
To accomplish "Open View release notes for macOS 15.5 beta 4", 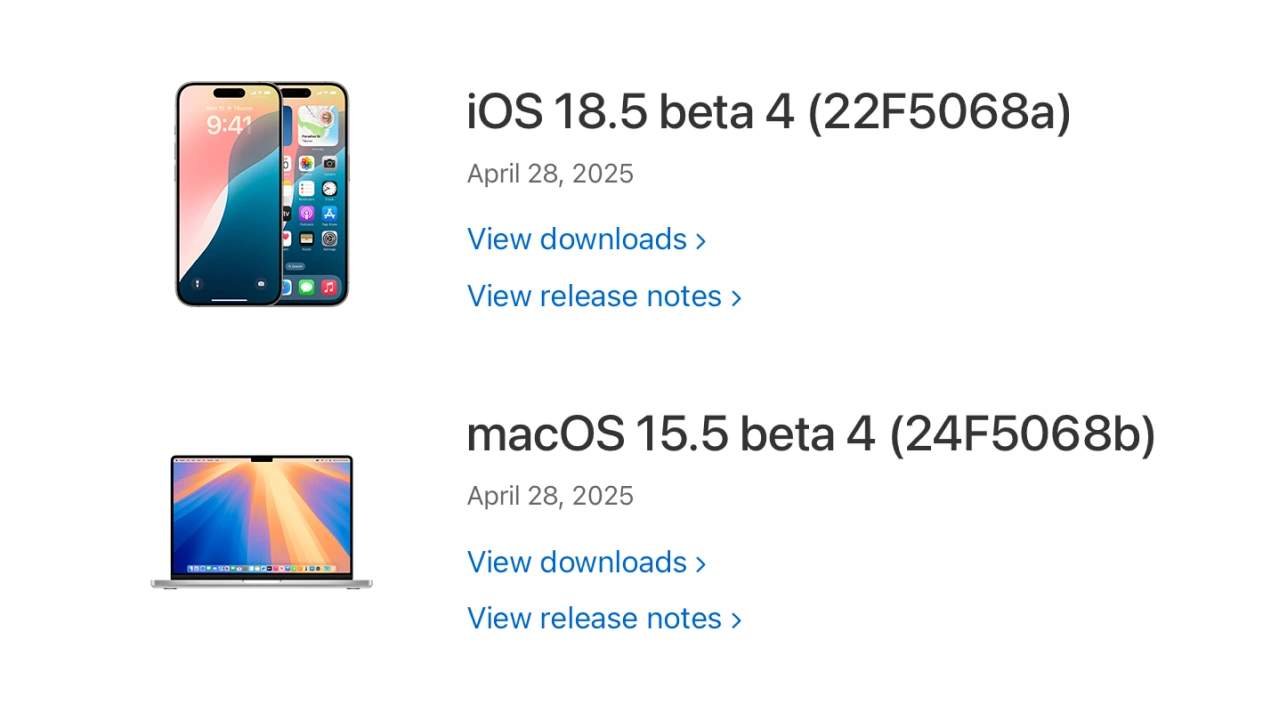I will 594,619.
